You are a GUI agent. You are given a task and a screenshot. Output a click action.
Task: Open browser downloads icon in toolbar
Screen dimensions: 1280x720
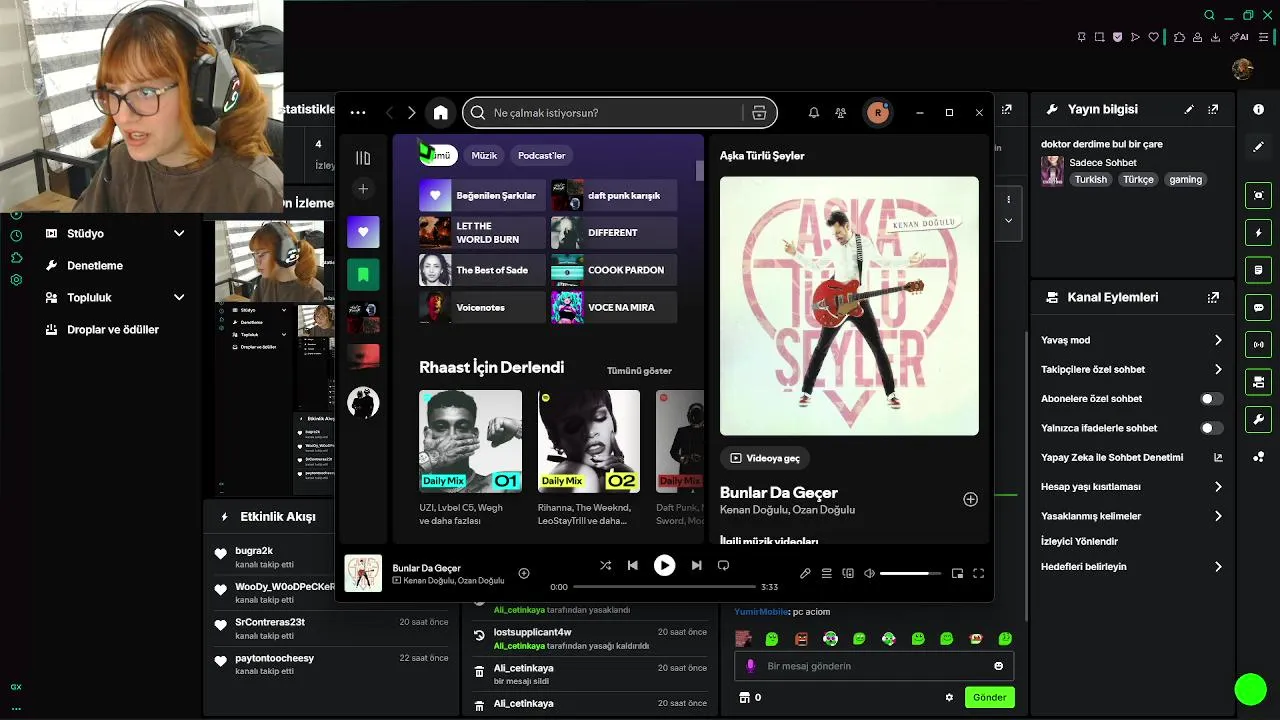tap(1215, 37)
